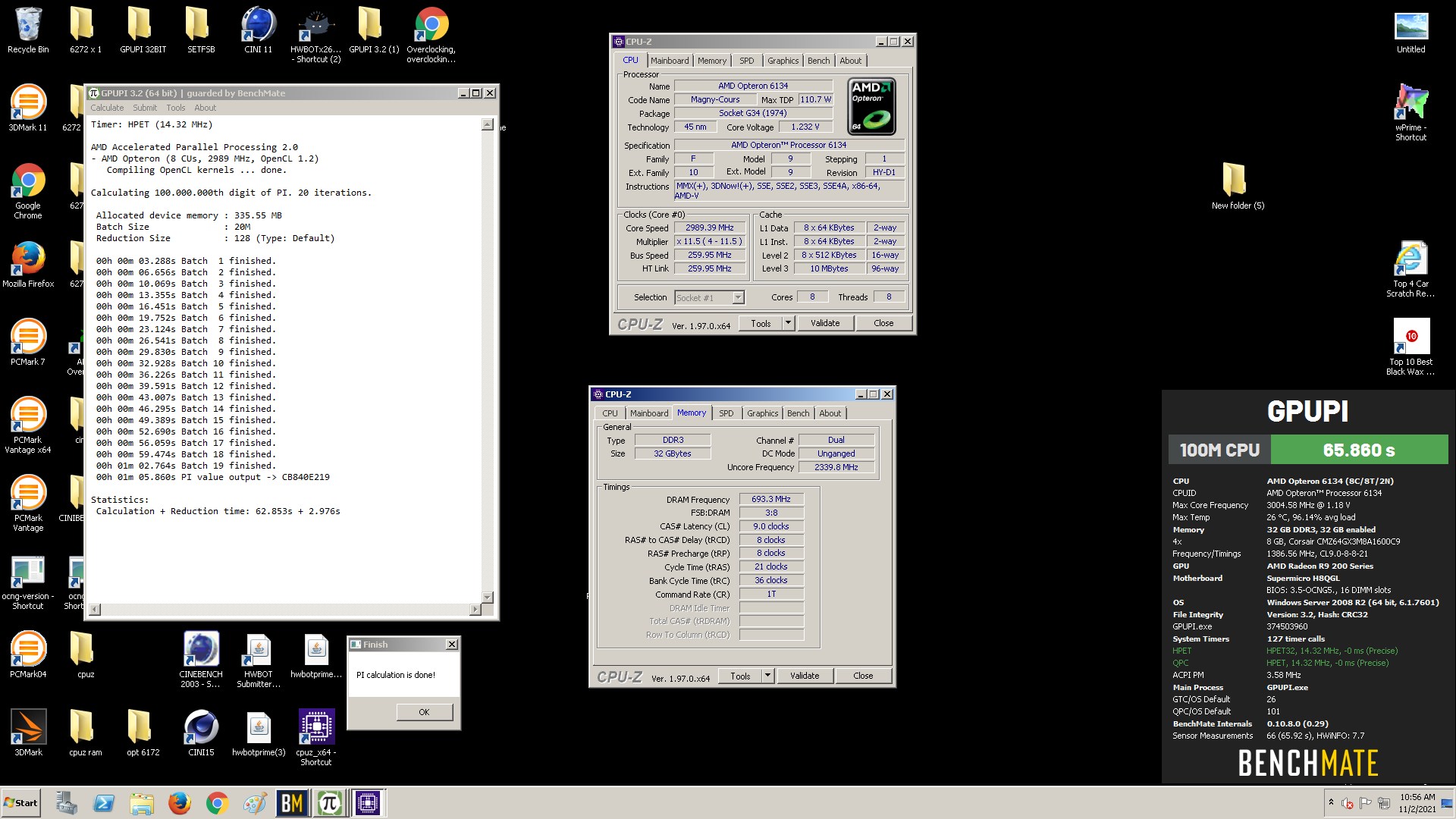Launch the PCMark04 desktop icon
This screenshot has height=819, width=1456.
click(28, 654)
